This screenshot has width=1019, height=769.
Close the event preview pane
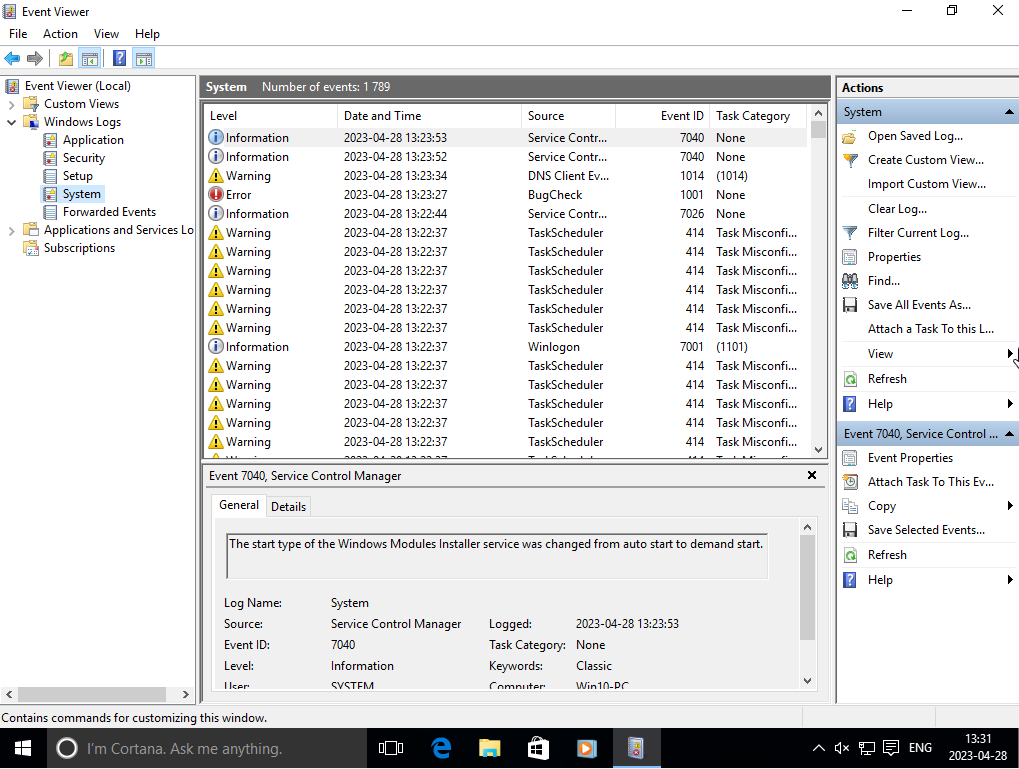[812, 476]
